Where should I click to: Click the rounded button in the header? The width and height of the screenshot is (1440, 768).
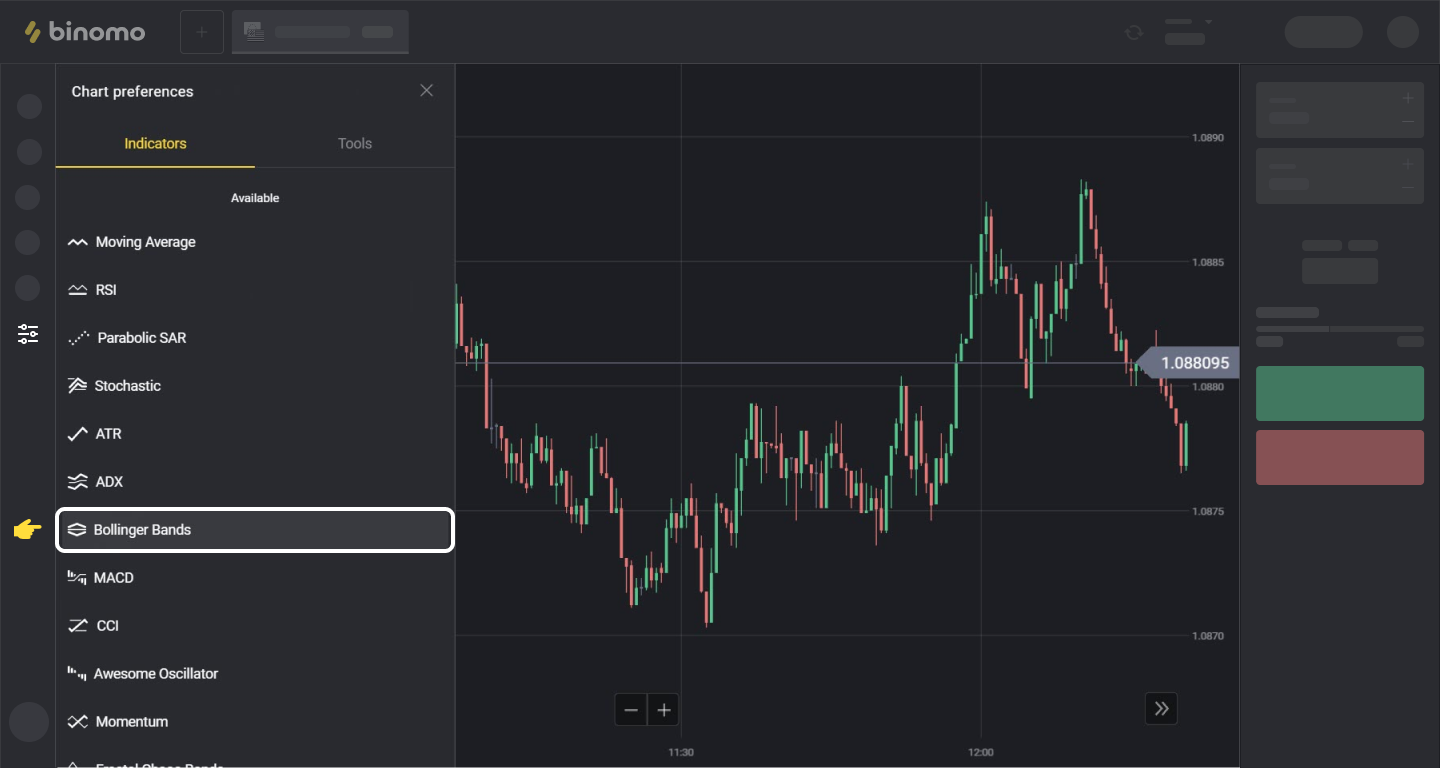(1324, 32)
